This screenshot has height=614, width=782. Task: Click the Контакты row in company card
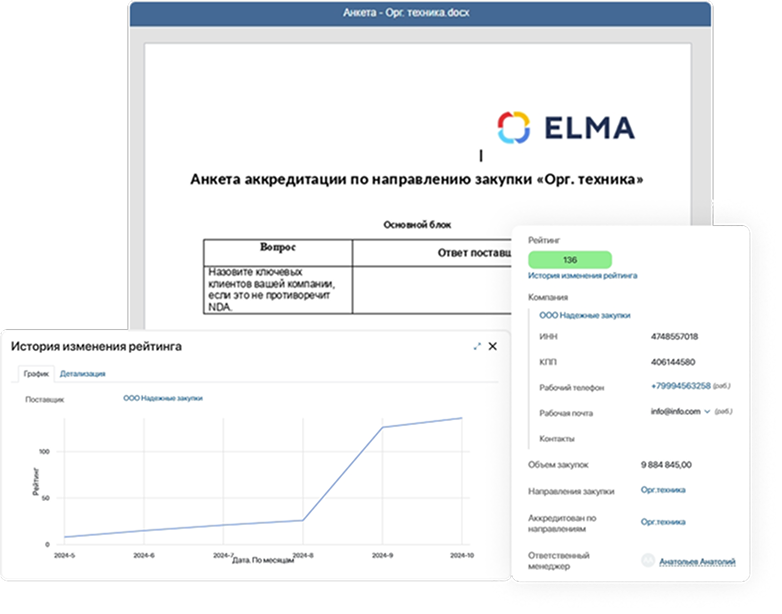point(557,439)
